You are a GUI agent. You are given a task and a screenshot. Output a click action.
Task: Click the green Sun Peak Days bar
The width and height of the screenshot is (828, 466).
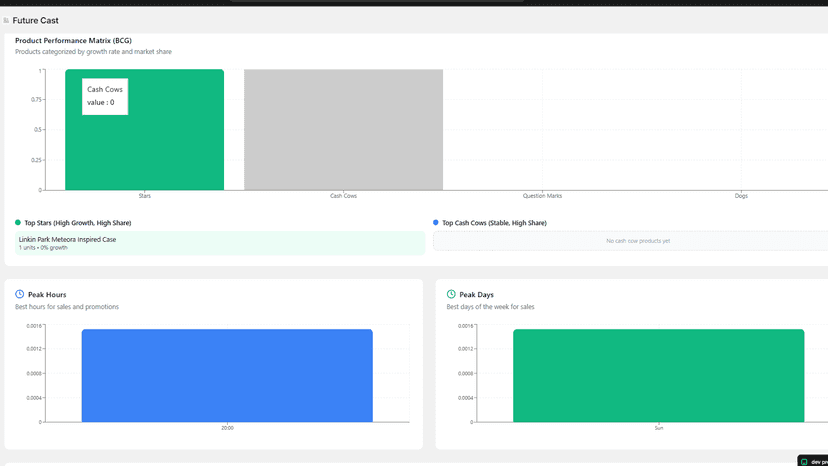tap(658, 376)
